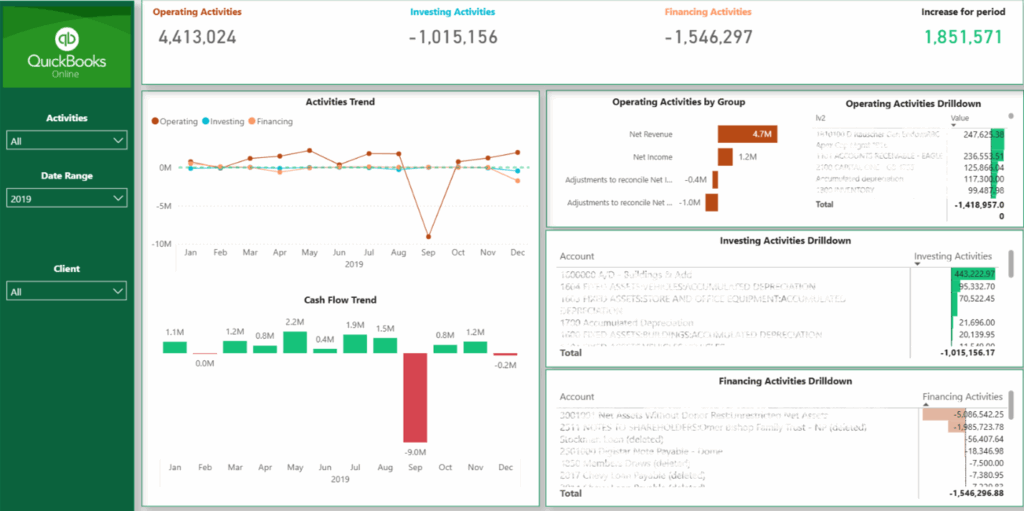Select the red September bar in Cash Flow Trend
The width and height of the screenshot is (1024, 511).
[x=413, y=397]
